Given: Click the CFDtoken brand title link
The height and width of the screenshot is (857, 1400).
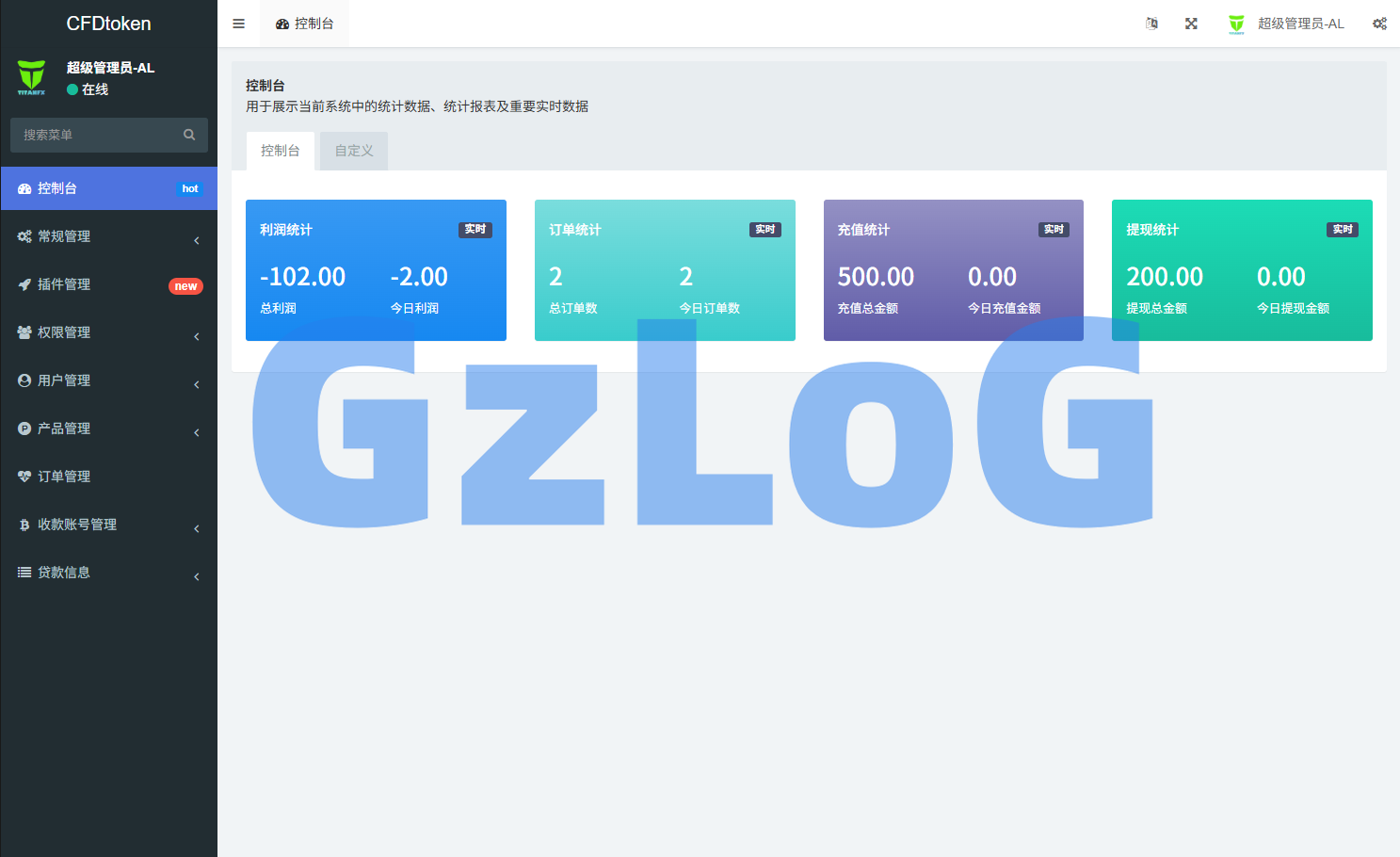Looking at the screenshot, I should click(108, 24).
